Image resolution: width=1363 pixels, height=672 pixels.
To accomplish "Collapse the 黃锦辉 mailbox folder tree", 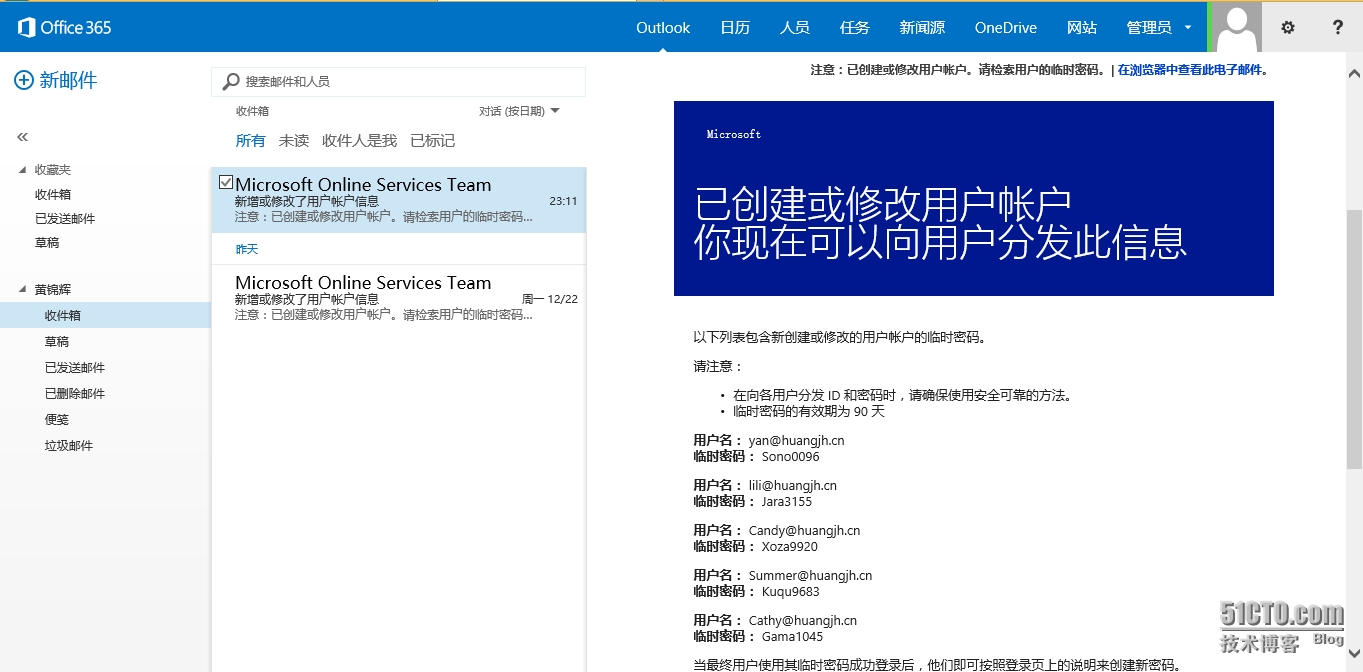I will [x=23, y=290].
